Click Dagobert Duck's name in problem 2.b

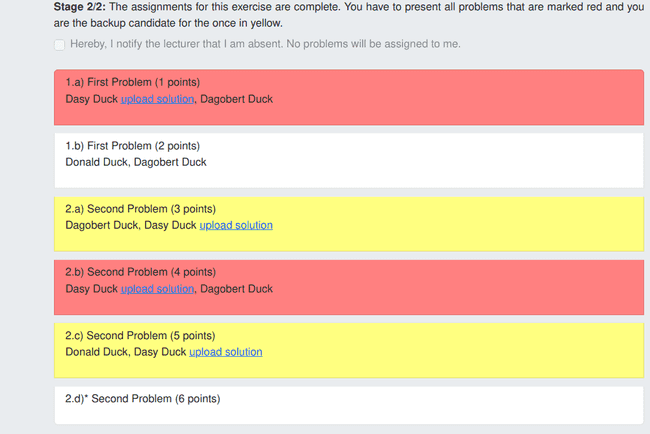(x=236, y=289)
